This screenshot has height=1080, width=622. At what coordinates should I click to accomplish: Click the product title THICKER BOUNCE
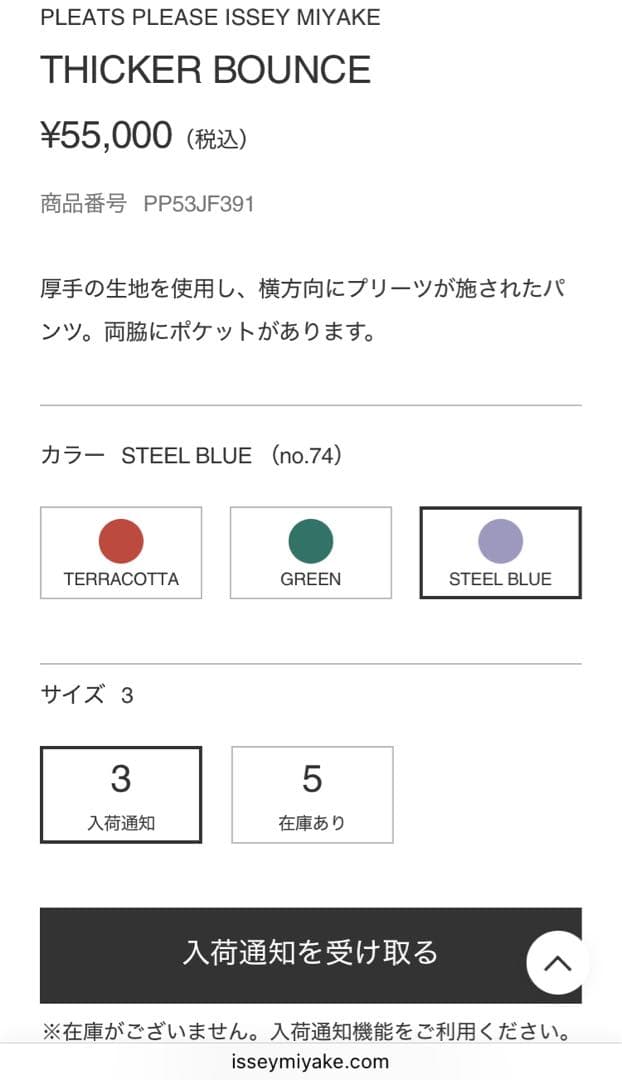(x=205, y=69)
